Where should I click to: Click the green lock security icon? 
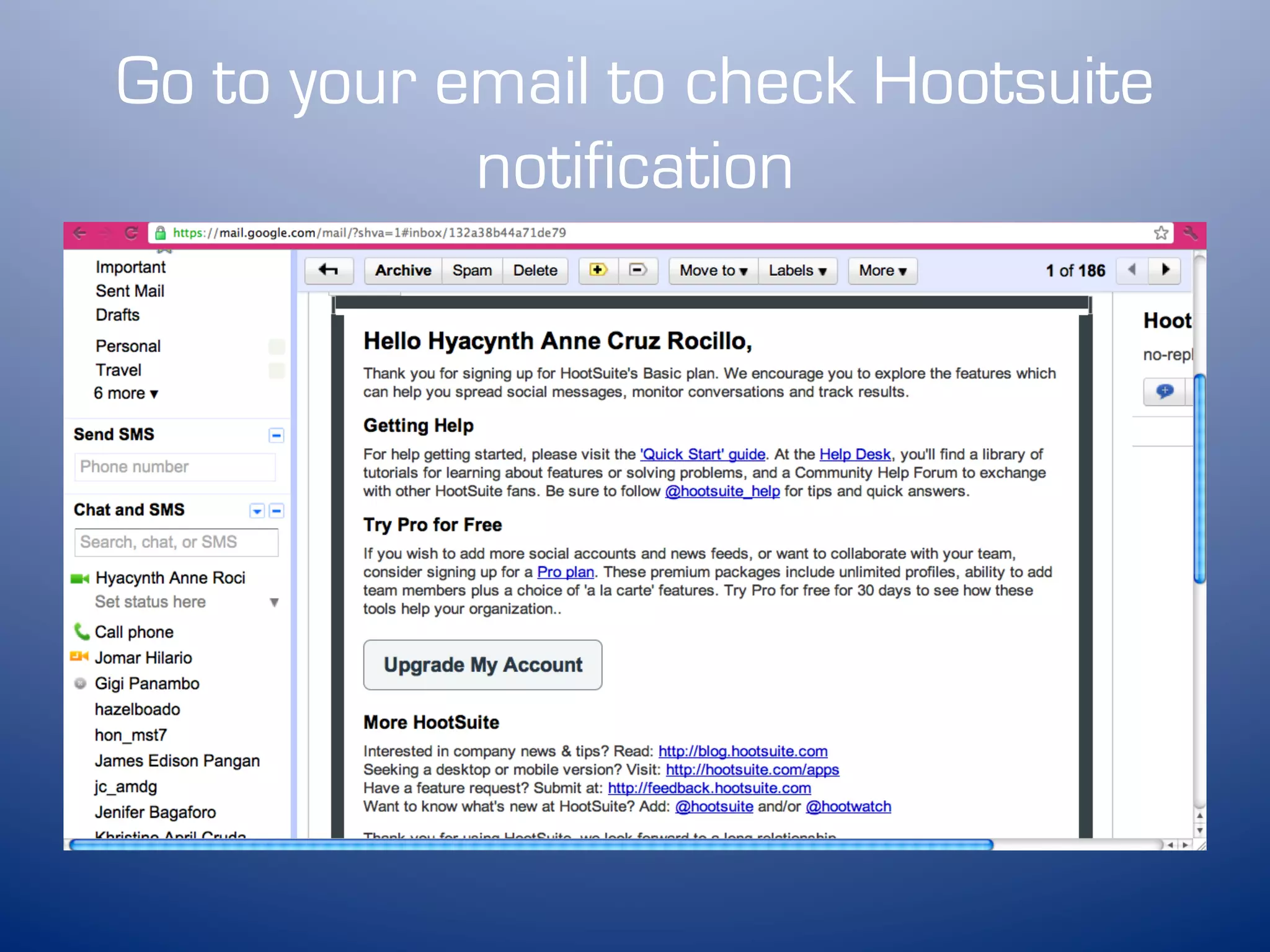(x=161, y=233)
